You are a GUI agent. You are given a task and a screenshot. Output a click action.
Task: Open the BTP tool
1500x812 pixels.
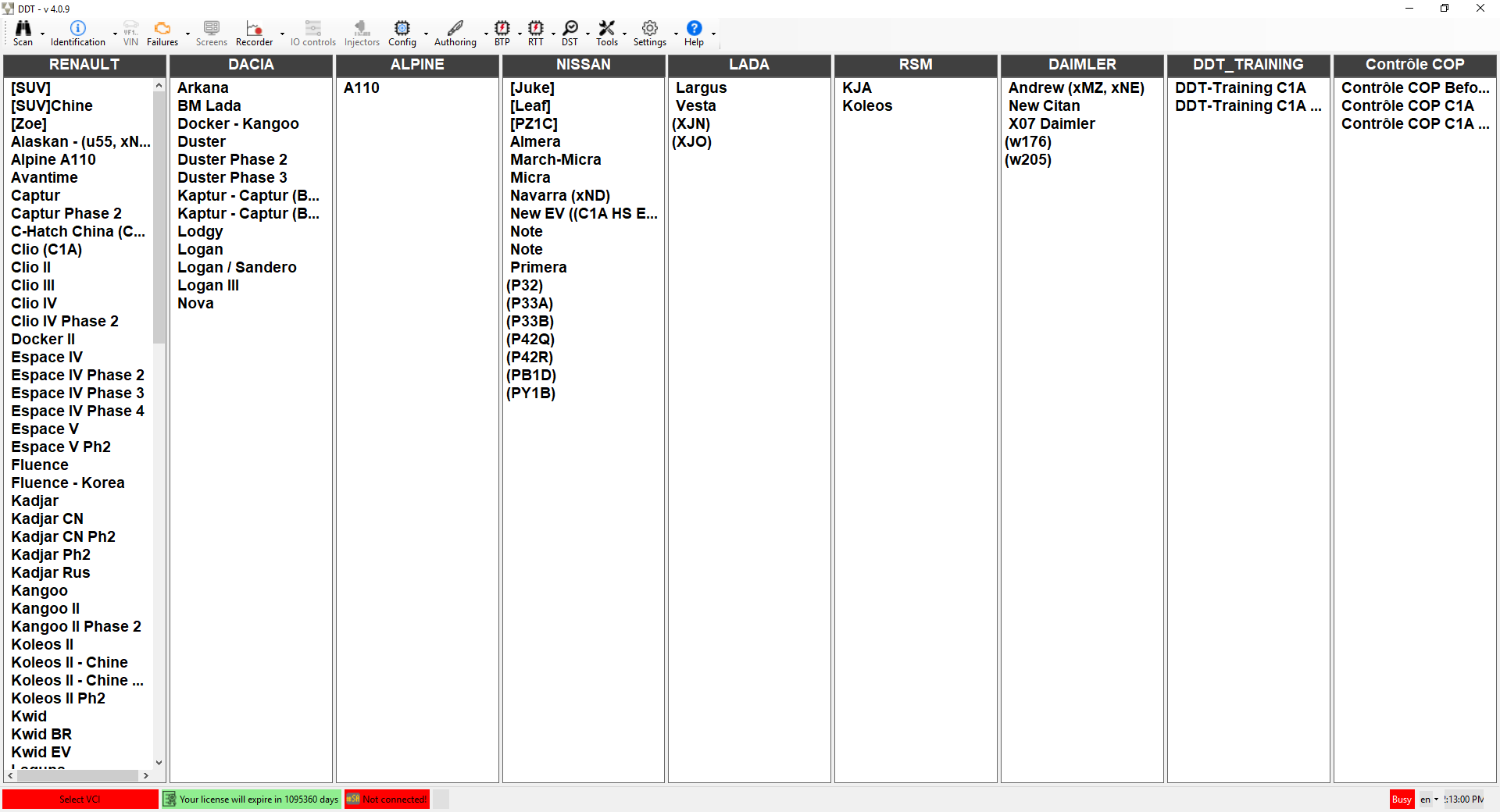click(502, 29)
